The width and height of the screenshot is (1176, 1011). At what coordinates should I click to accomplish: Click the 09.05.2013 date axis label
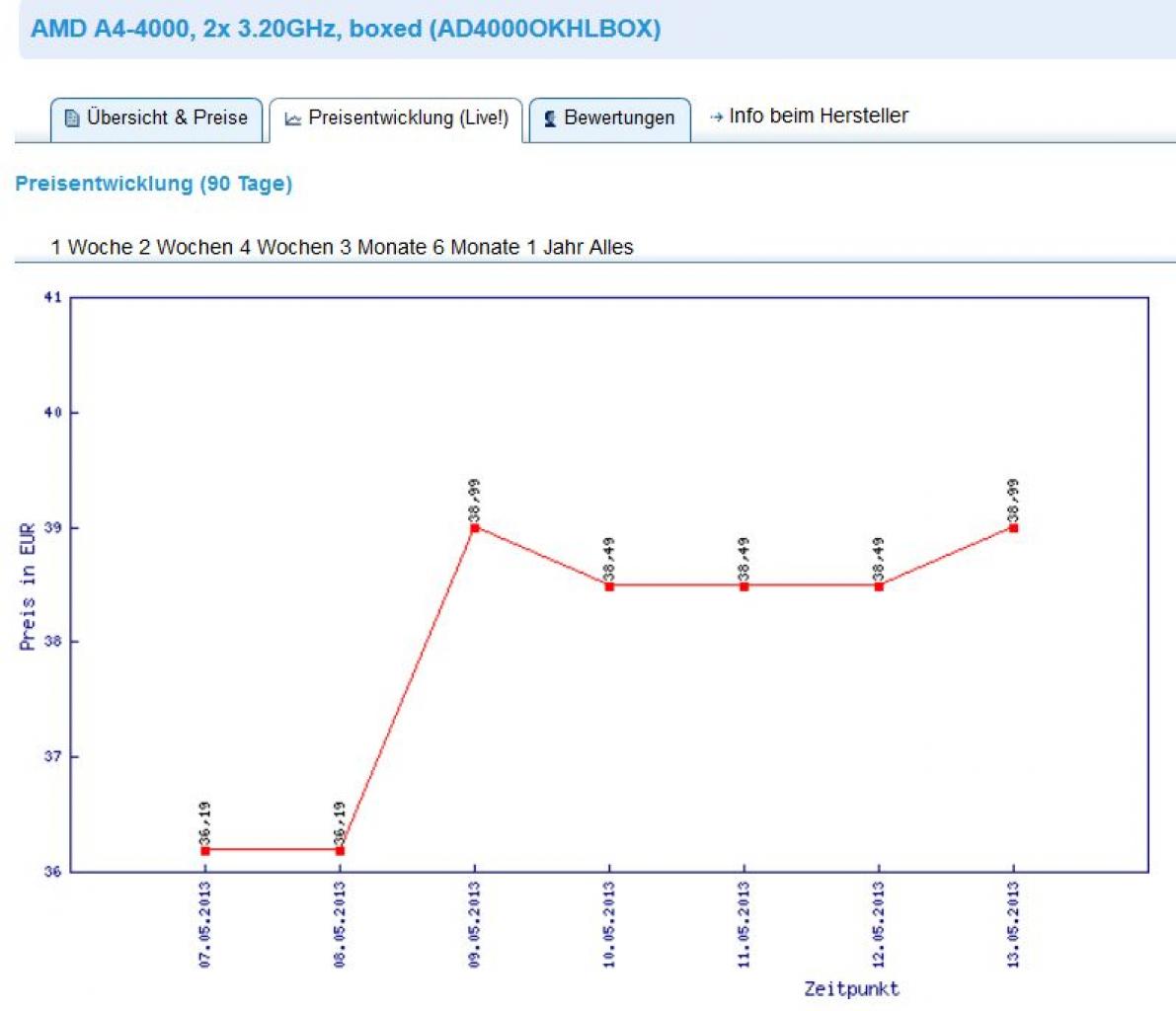coord(474,924)
